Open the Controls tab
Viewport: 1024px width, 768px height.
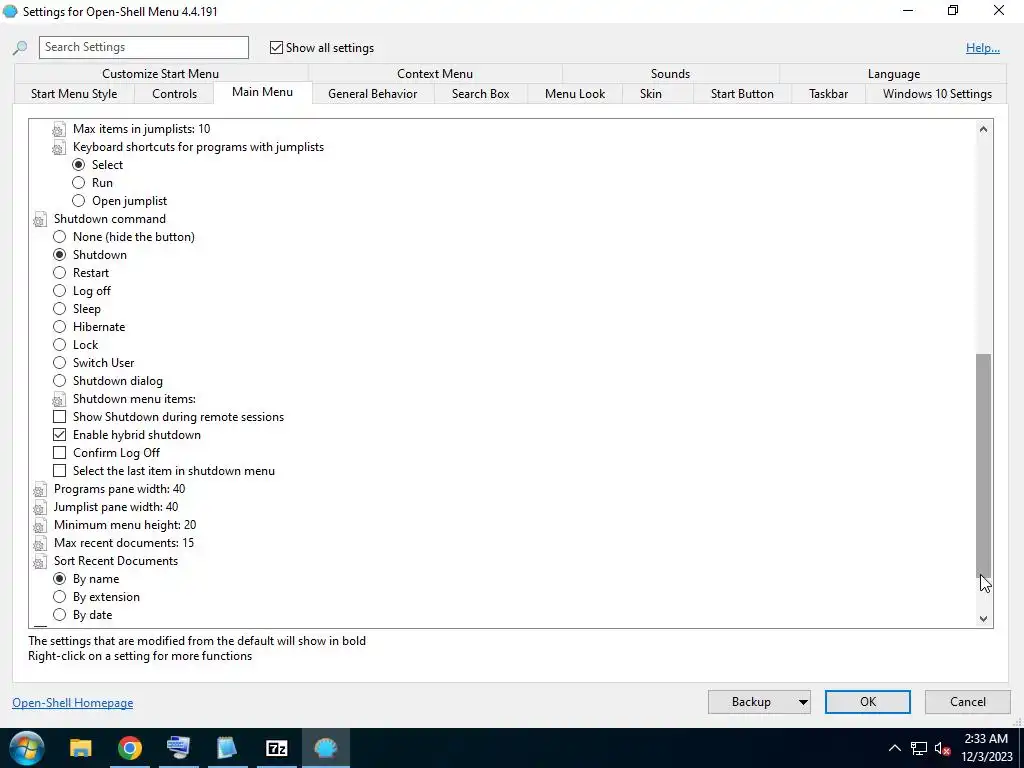[174, 94]
